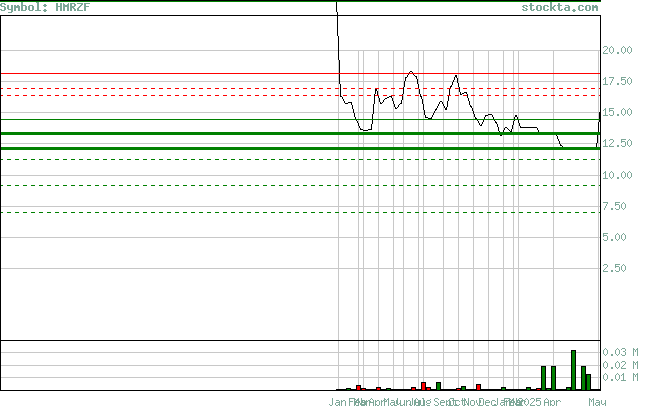Select the 20.00 price axis label
The height and width of the screenshot is (406, 655).
tap(617, 50)
